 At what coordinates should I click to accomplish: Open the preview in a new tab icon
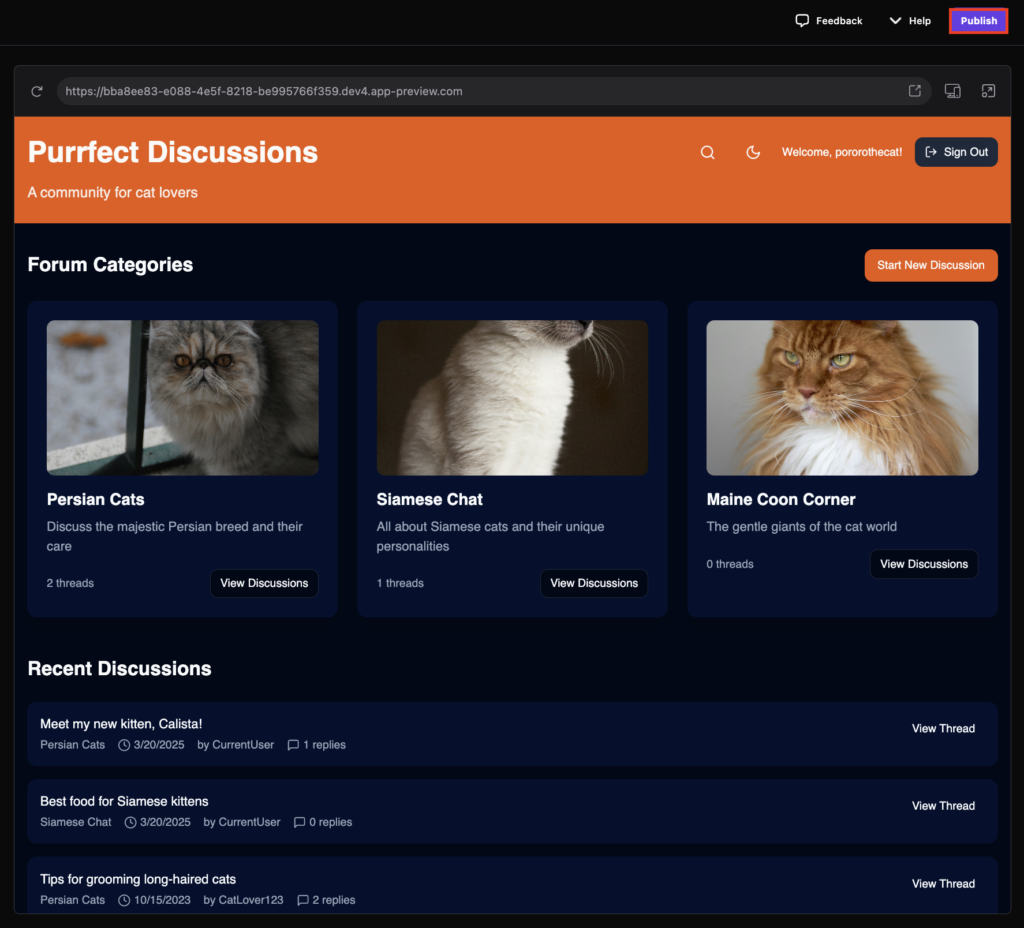point(914,90)
